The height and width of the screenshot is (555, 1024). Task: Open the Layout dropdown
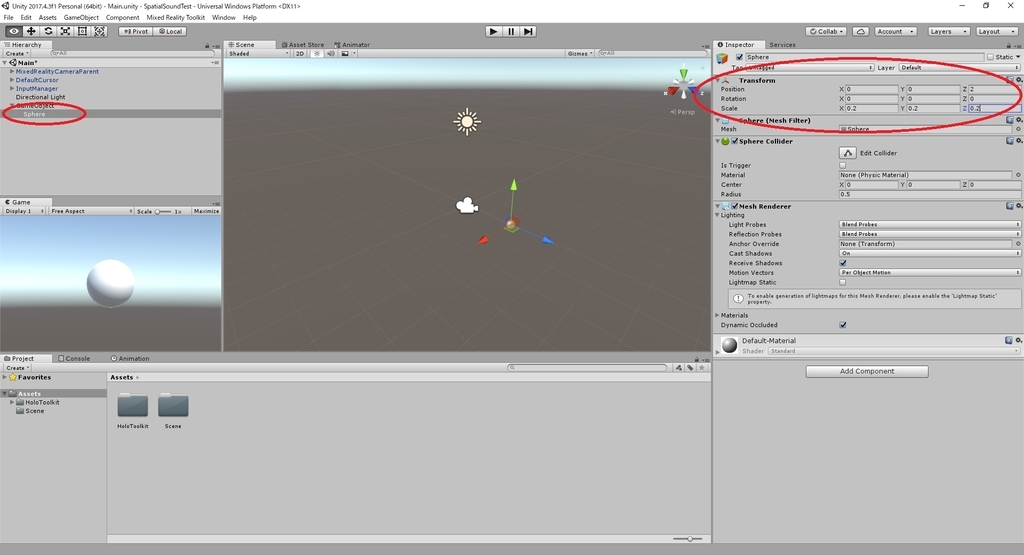coord(996,31)
